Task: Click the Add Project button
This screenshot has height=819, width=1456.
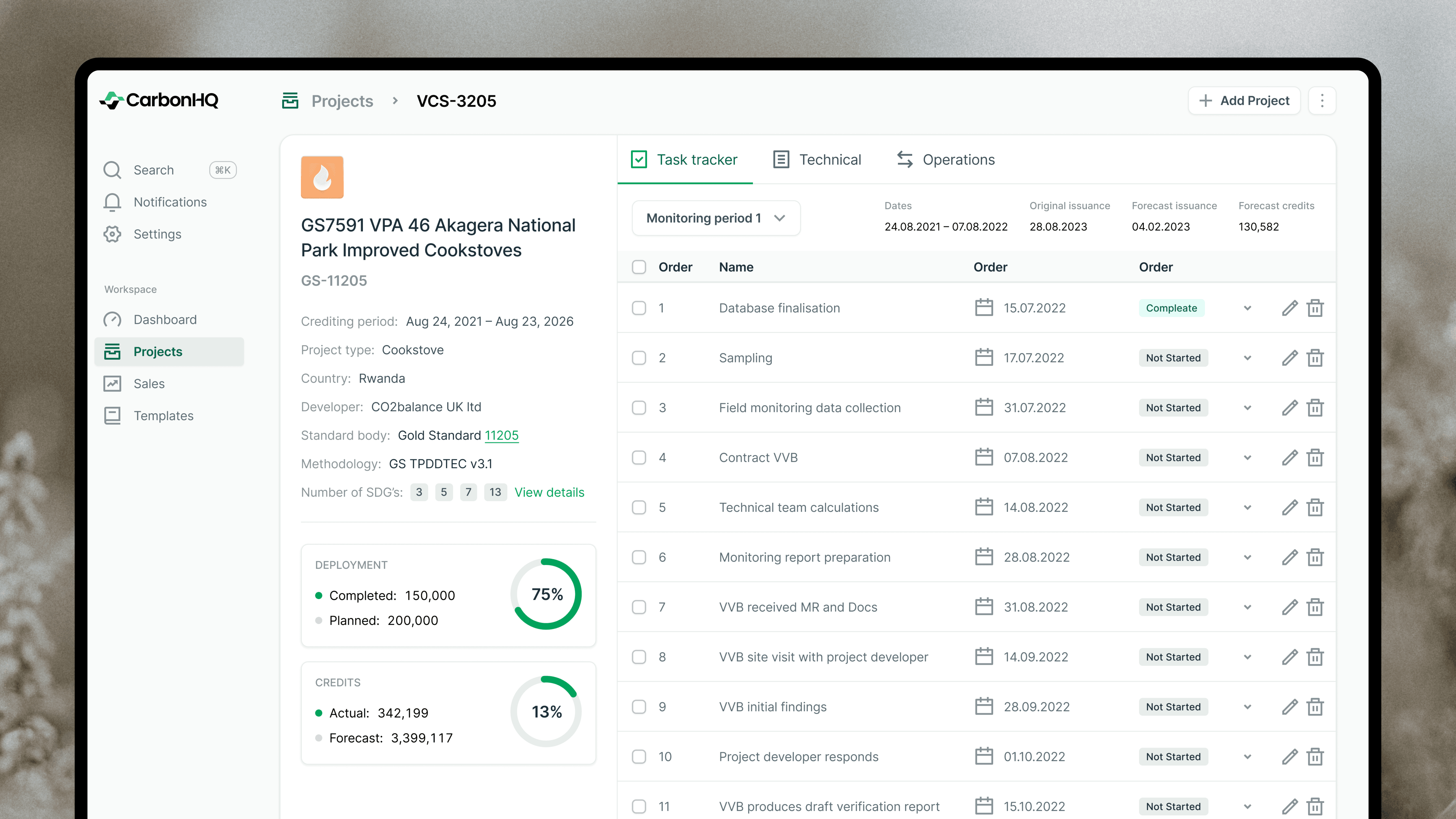Action: click(x=1244, y=100)
